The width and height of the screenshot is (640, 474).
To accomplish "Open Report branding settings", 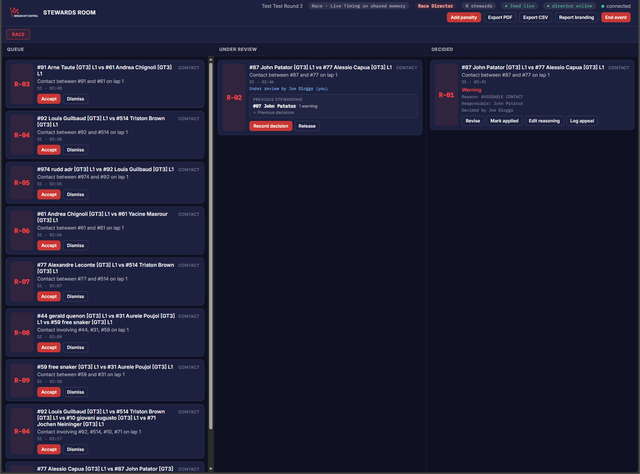I will pyautogui.click(x=576, y=17).
